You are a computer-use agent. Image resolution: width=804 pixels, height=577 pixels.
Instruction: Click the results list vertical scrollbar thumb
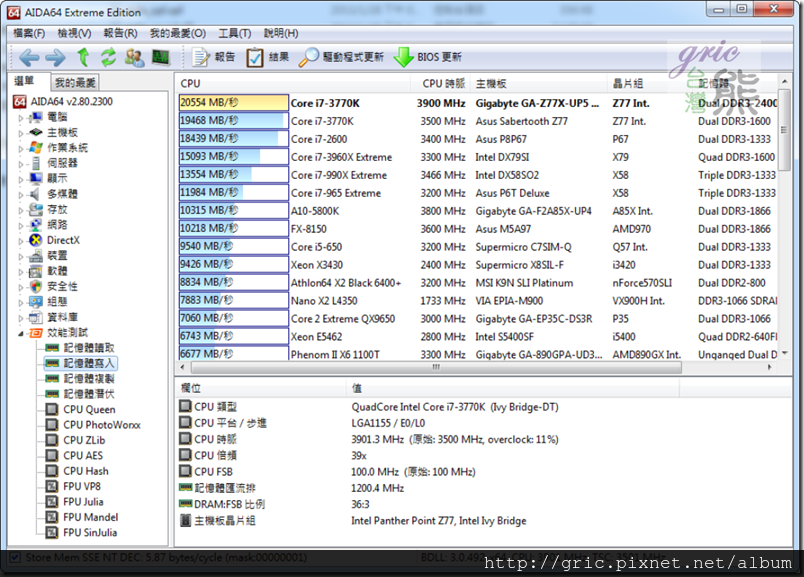point(784,130)
